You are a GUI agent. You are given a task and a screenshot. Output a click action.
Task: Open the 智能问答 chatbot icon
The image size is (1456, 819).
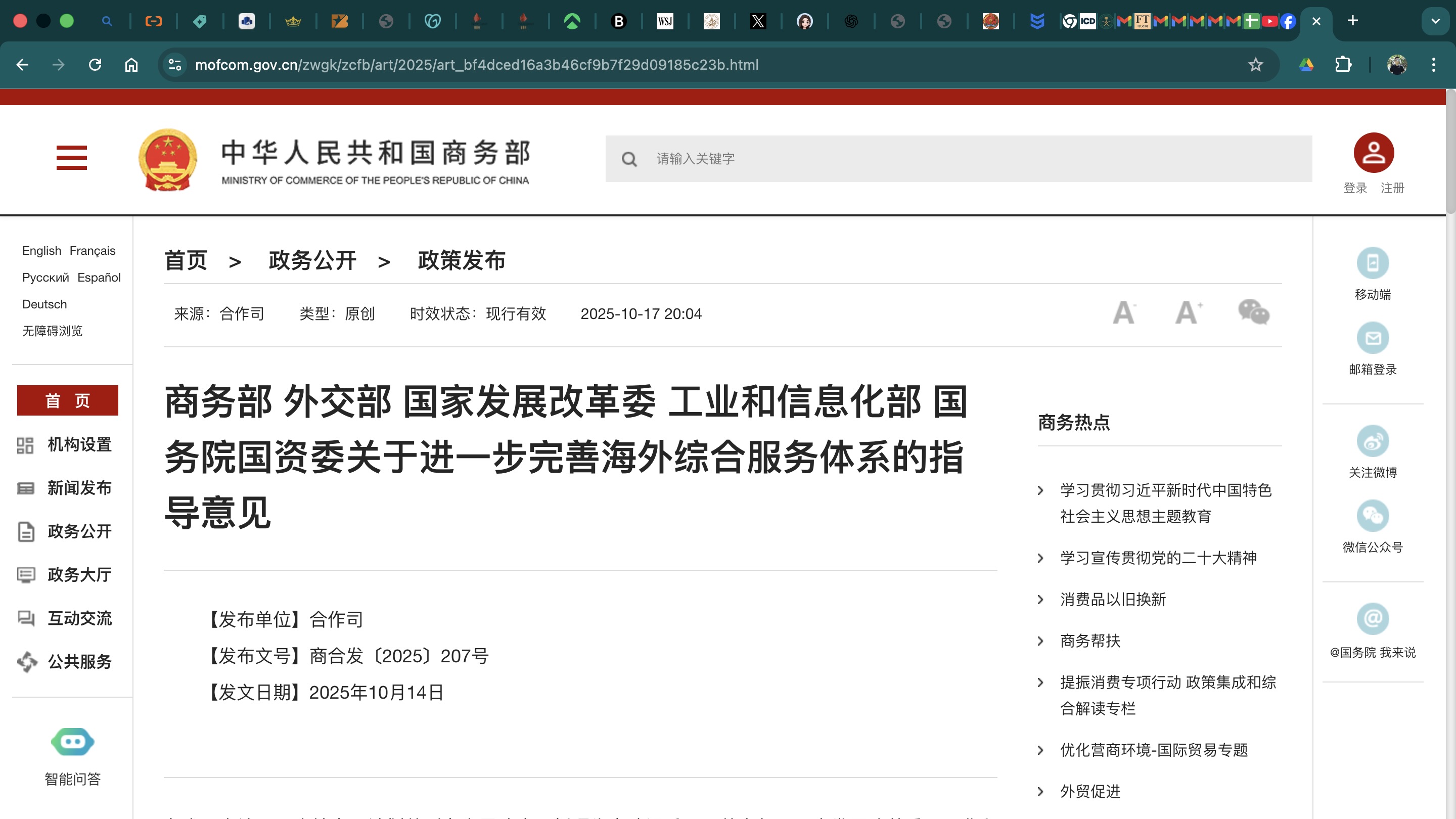(x=72, y=742)
